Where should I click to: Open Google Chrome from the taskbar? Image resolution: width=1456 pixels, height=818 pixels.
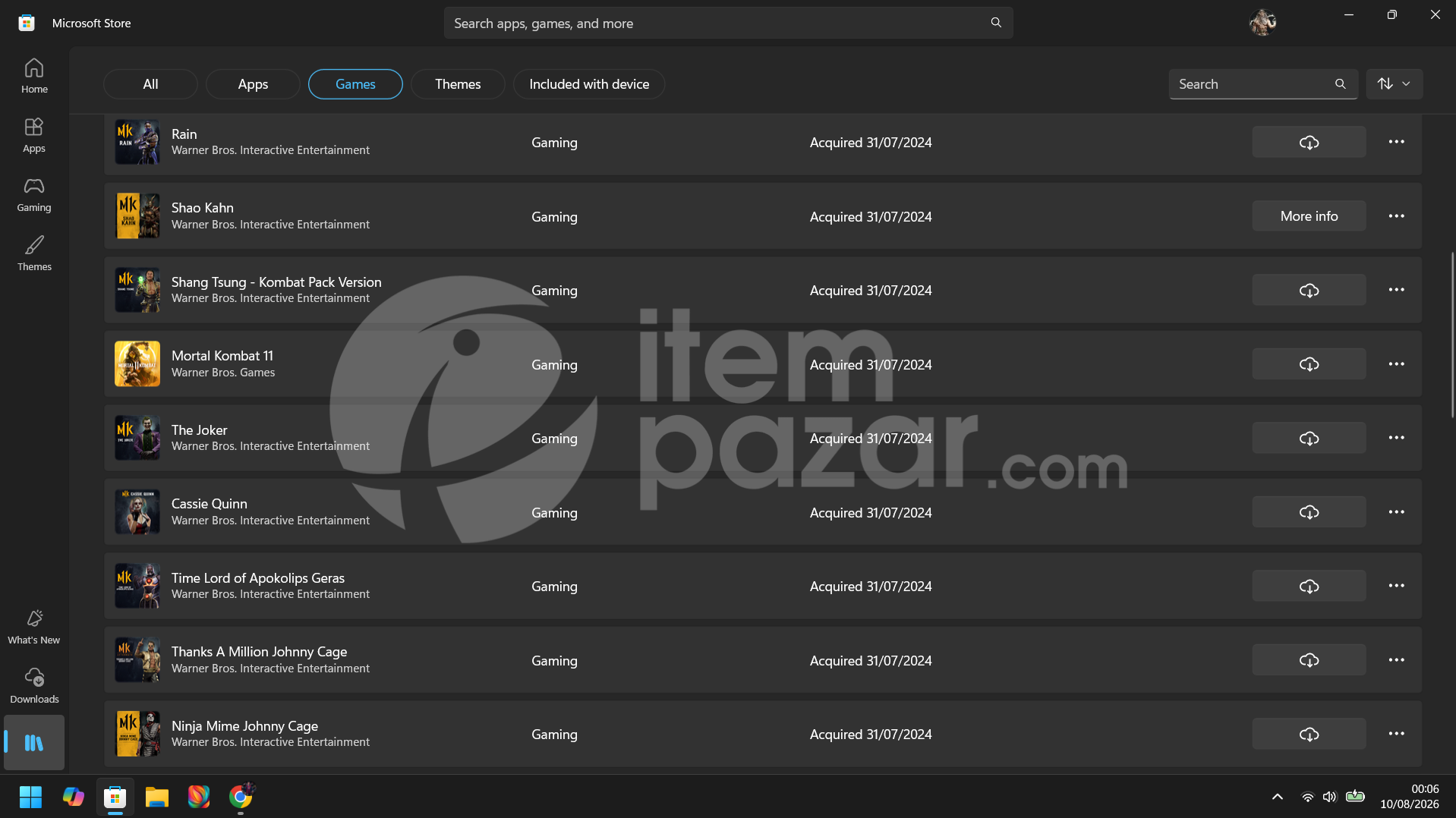point(240,797)
